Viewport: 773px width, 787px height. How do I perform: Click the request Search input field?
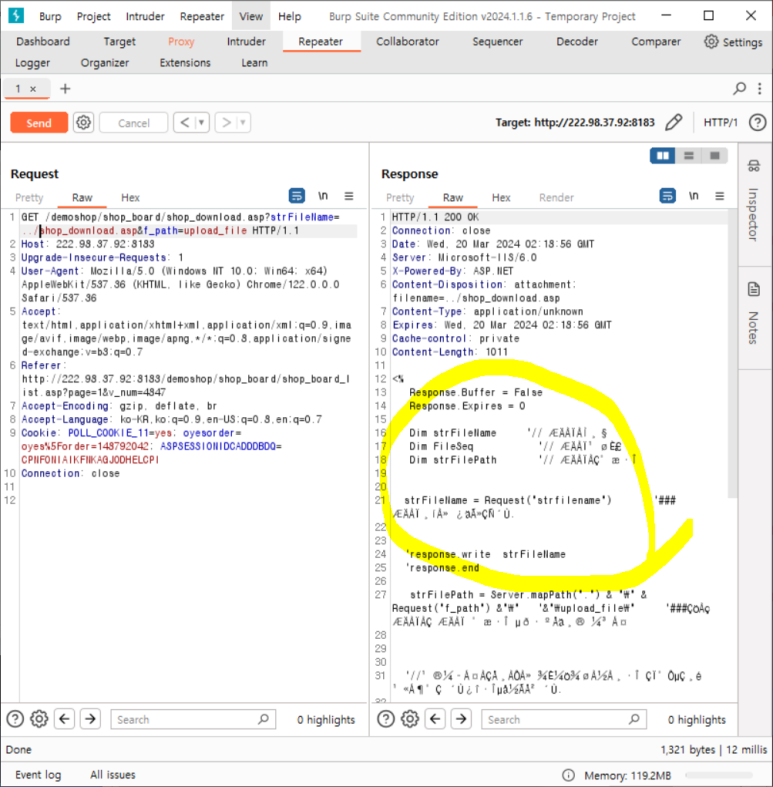pyautogui.click(x=193, y=719)
